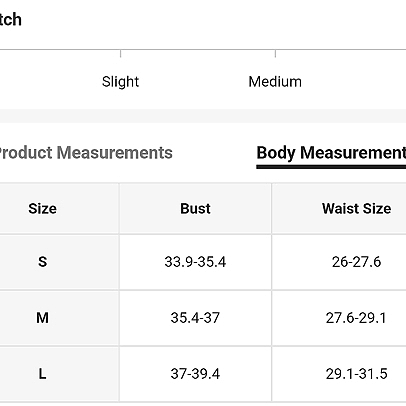
Task: Click bust value 37-39.4
Action: coord(195,374)
